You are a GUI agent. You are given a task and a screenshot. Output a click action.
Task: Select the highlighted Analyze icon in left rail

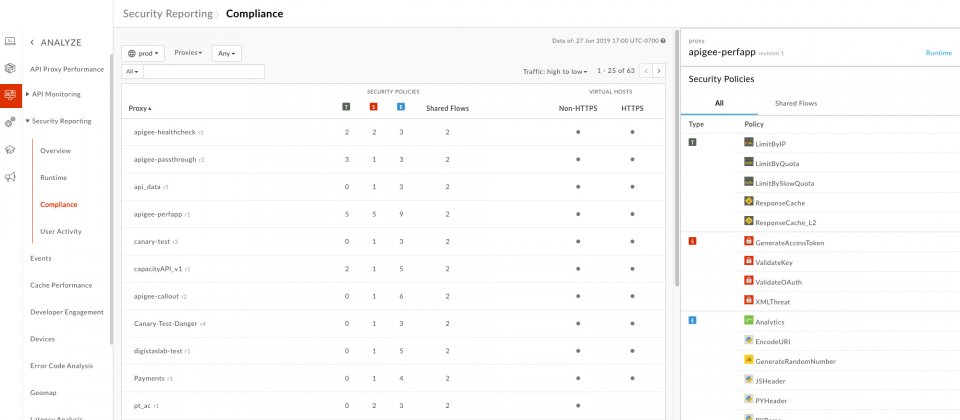coord(10,95)
